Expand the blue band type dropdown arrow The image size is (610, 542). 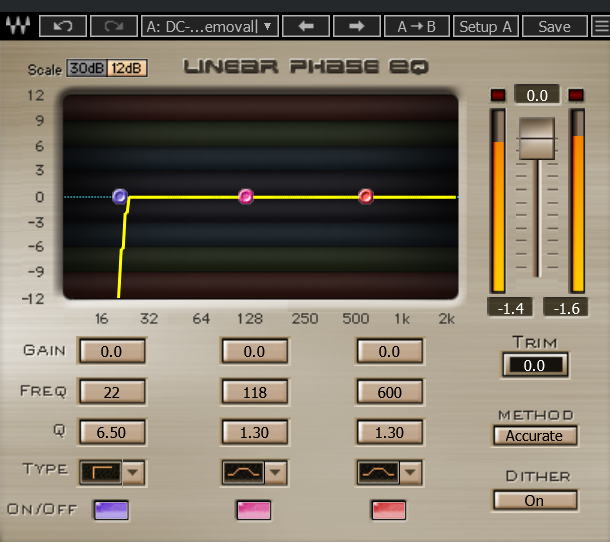pos(133,472)
